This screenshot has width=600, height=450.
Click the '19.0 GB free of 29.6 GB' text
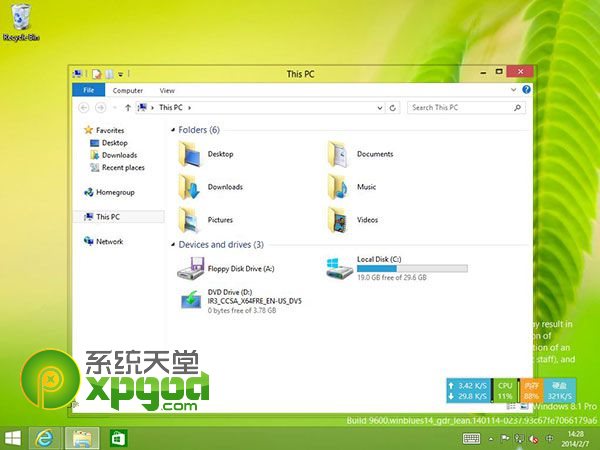pos(392,277)
